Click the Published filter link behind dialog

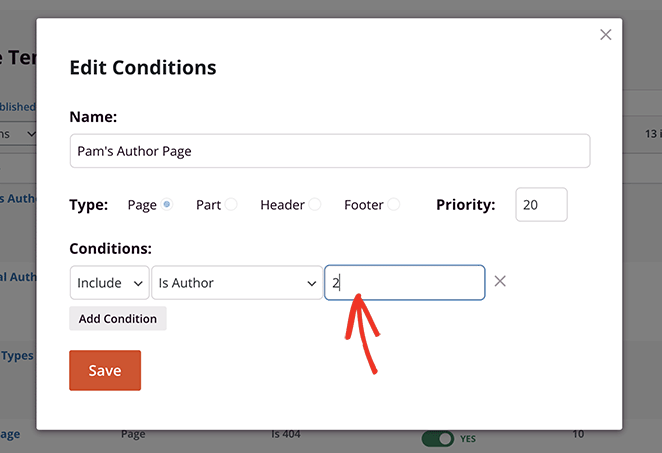[x=18, y=107]
